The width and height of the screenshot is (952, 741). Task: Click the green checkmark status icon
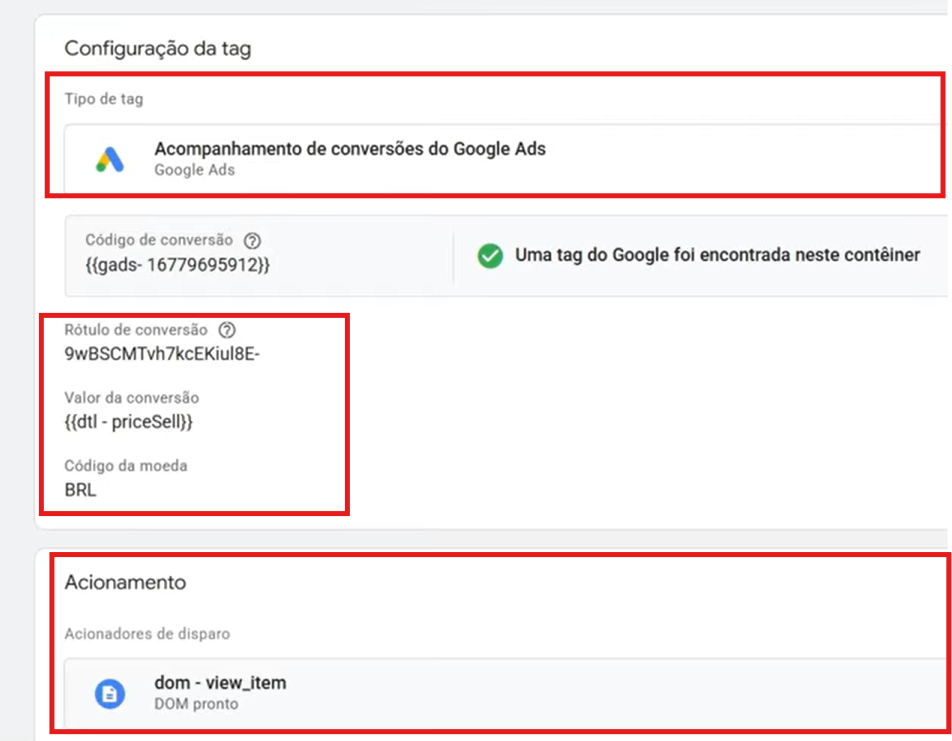coord(490,255)
